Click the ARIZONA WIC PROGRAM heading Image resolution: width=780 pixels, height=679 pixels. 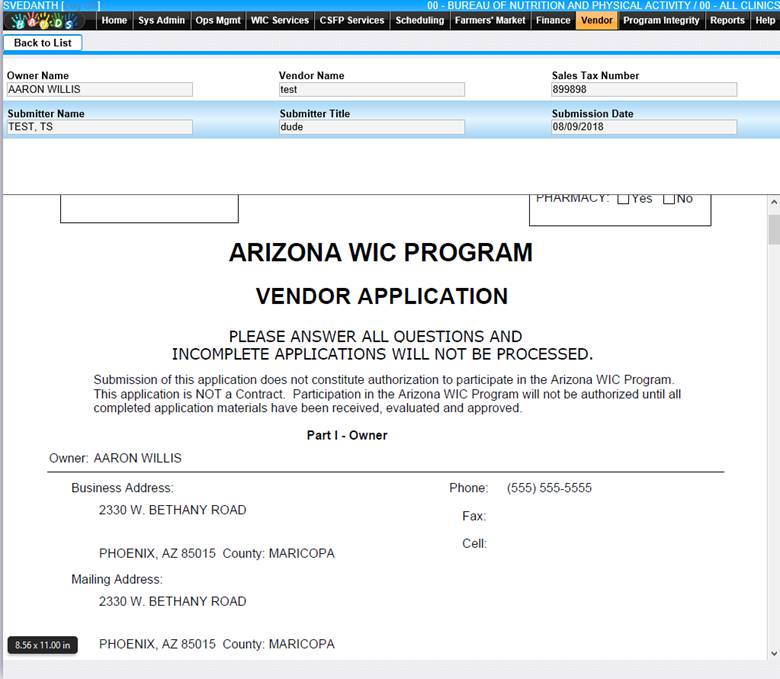pyautogui.click(x=381, y=252)
